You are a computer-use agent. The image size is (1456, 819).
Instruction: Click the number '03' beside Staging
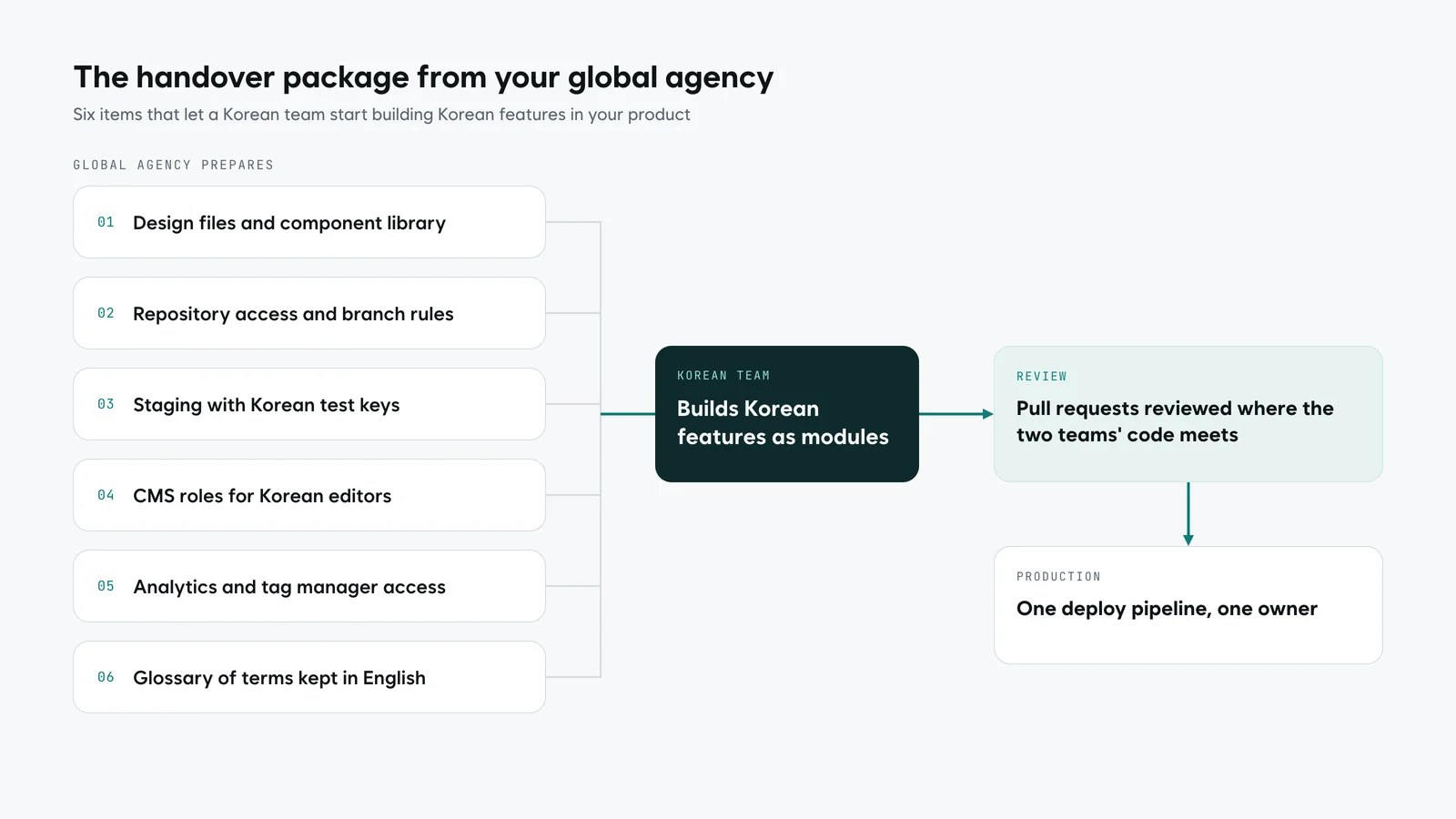pyautogui.click(x=106, y=404)
